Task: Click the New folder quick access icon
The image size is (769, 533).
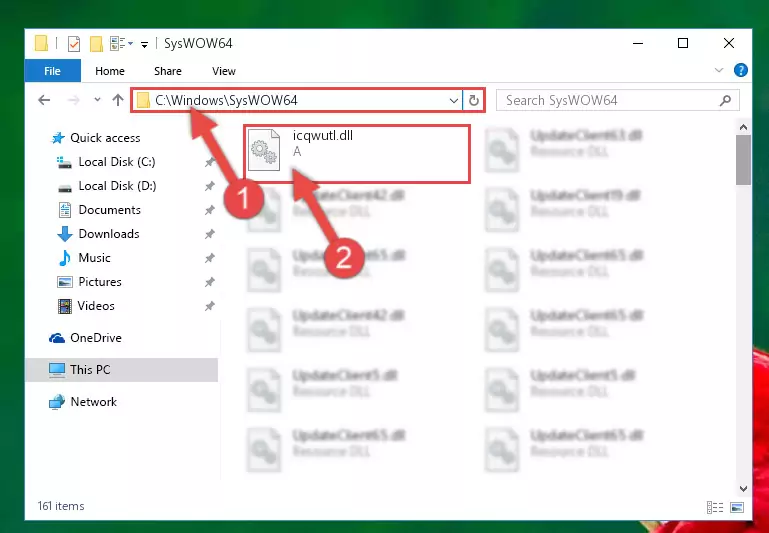Action: pyautogui.click(x=96, y=44)
